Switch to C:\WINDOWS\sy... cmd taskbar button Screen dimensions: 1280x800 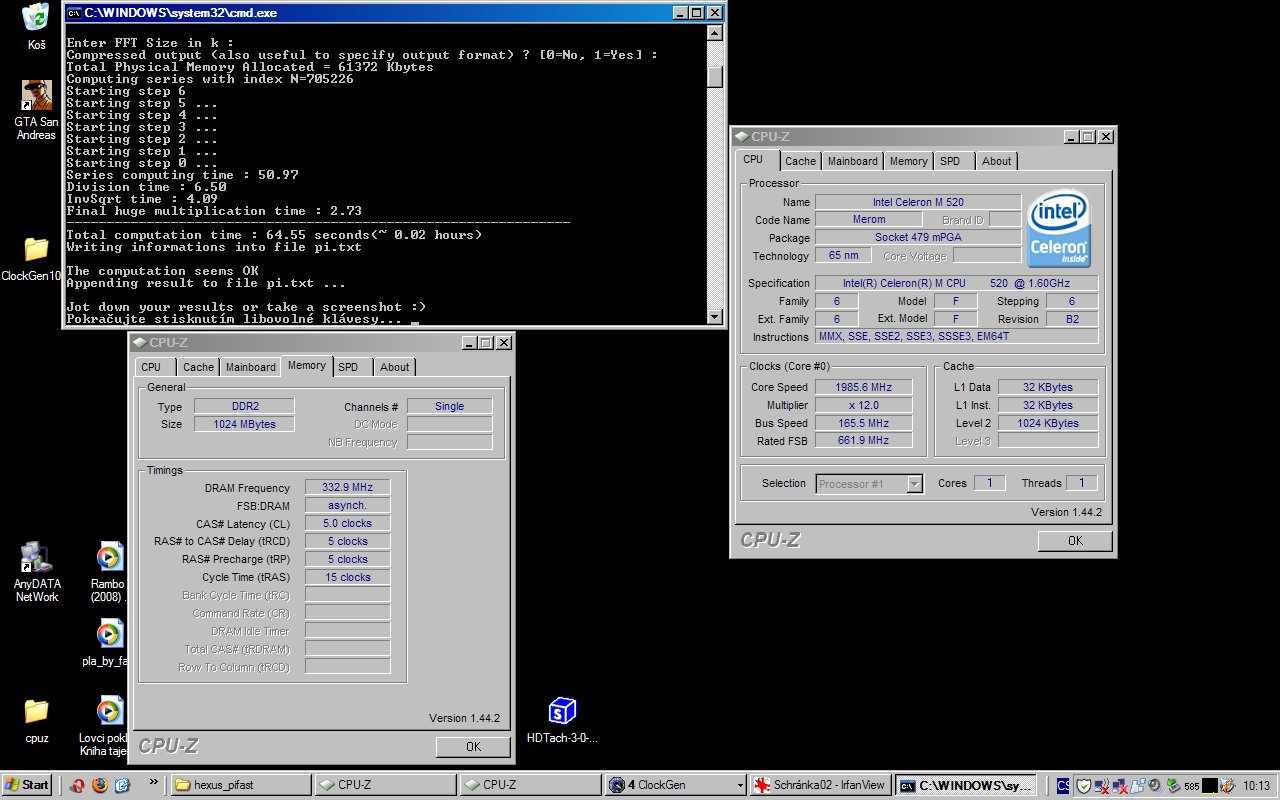pyautogui.click(x=967, y=785)
